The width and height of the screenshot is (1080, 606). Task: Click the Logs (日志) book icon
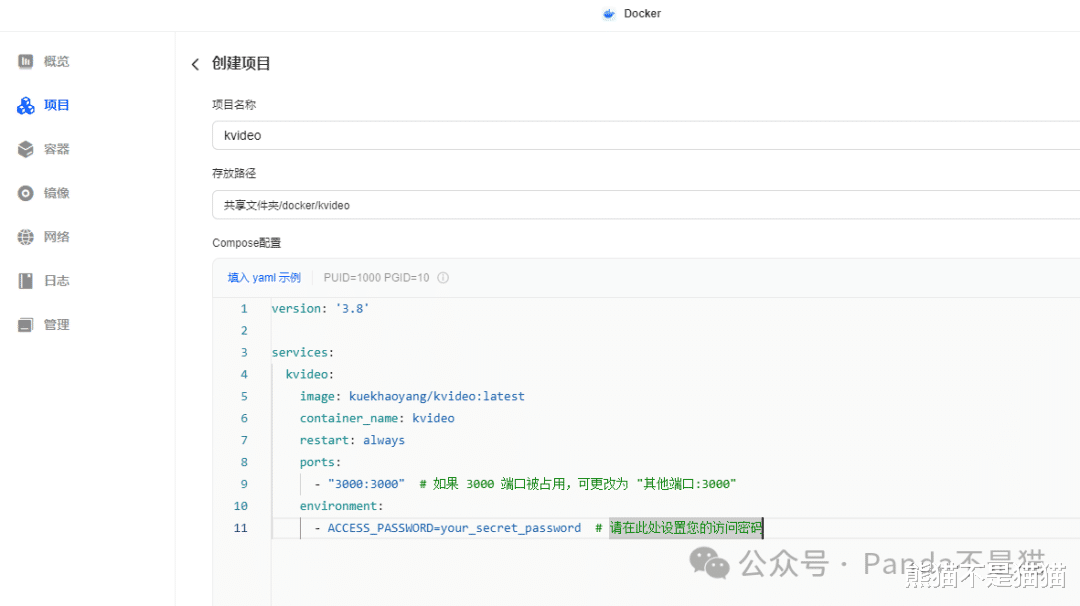25,281
